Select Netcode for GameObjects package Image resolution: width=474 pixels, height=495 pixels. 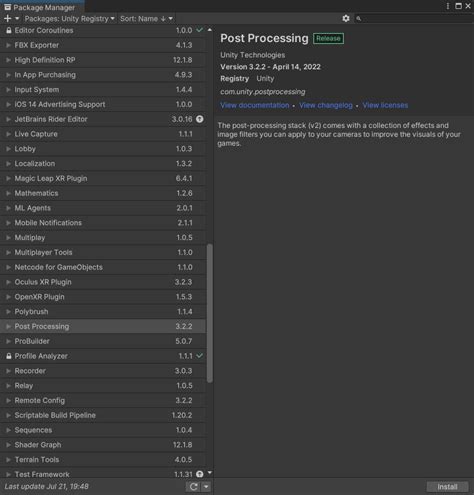tap(103, 267)
